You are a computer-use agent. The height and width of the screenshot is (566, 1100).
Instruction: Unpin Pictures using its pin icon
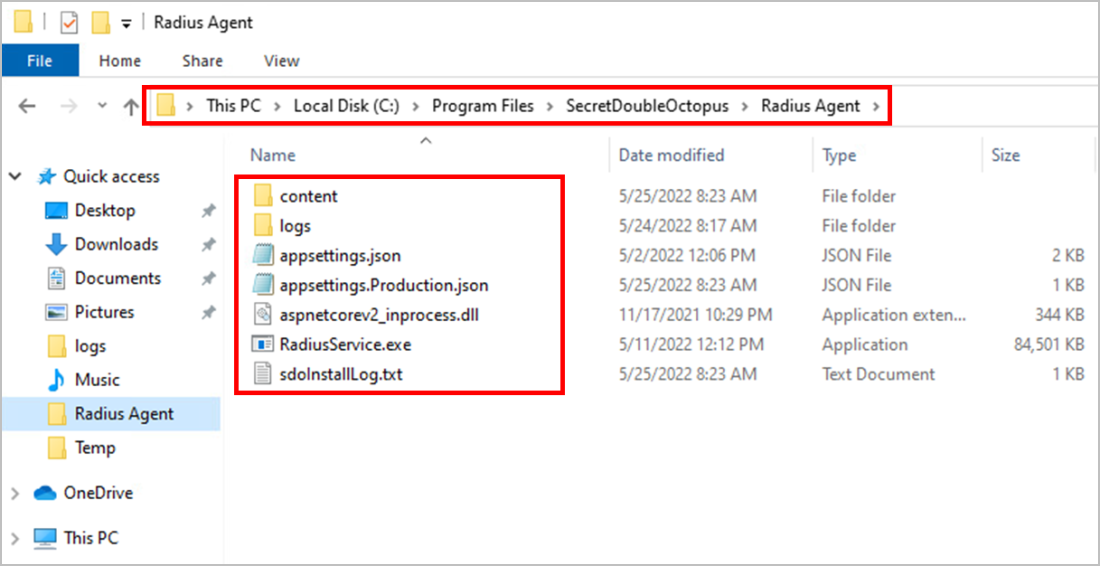208,312
